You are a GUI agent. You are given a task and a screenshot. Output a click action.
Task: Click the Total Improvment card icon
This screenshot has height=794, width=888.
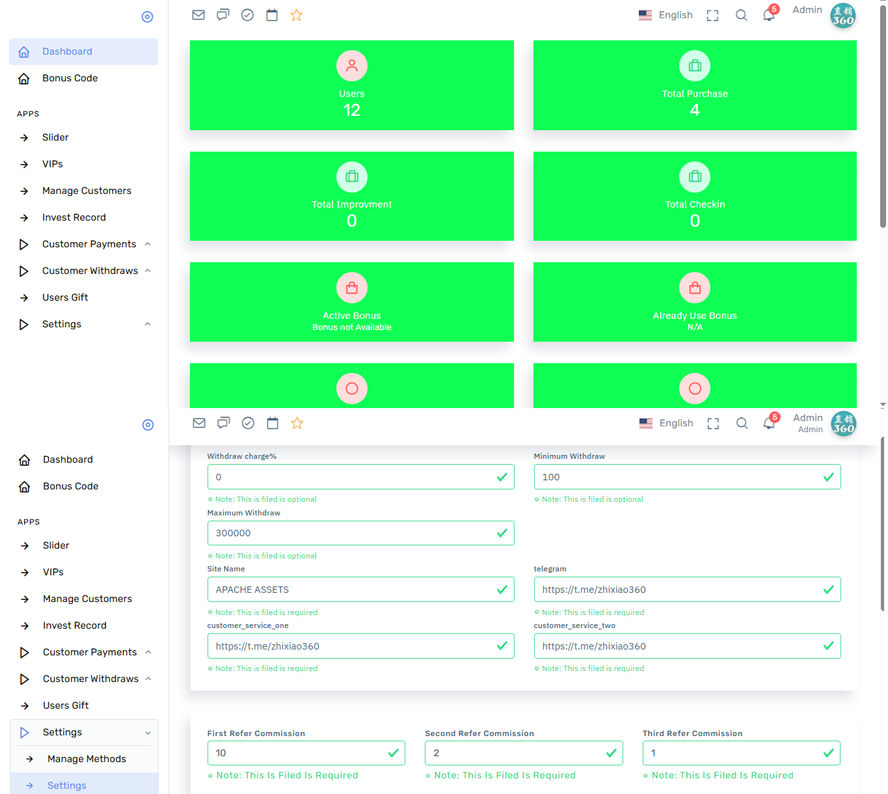pyautogui.click(x=352, y=177)
